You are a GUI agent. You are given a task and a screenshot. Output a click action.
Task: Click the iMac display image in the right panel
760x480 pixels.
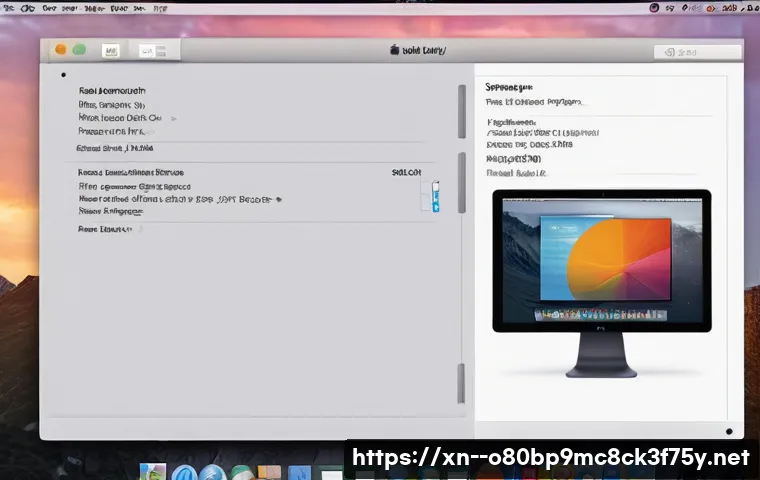(601, 260)
